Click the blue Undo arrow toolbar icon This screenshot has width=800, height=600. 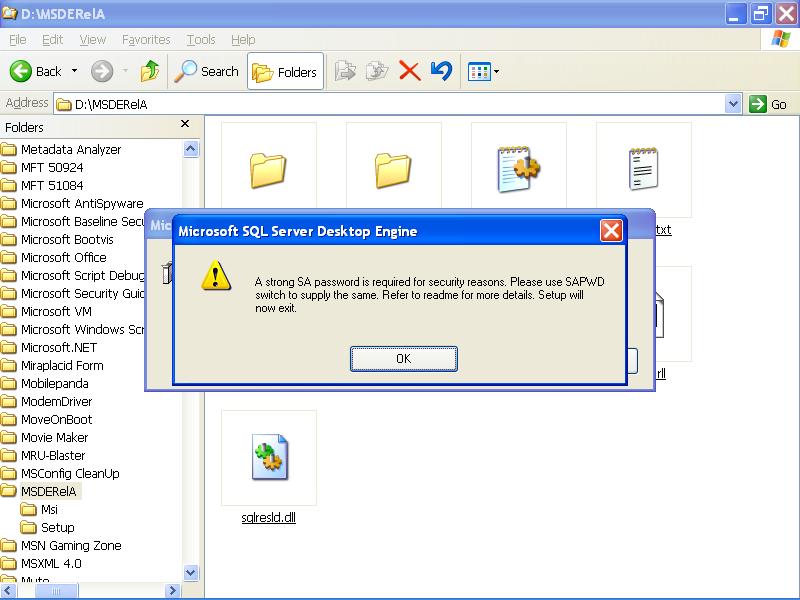(x=441, y=71)
